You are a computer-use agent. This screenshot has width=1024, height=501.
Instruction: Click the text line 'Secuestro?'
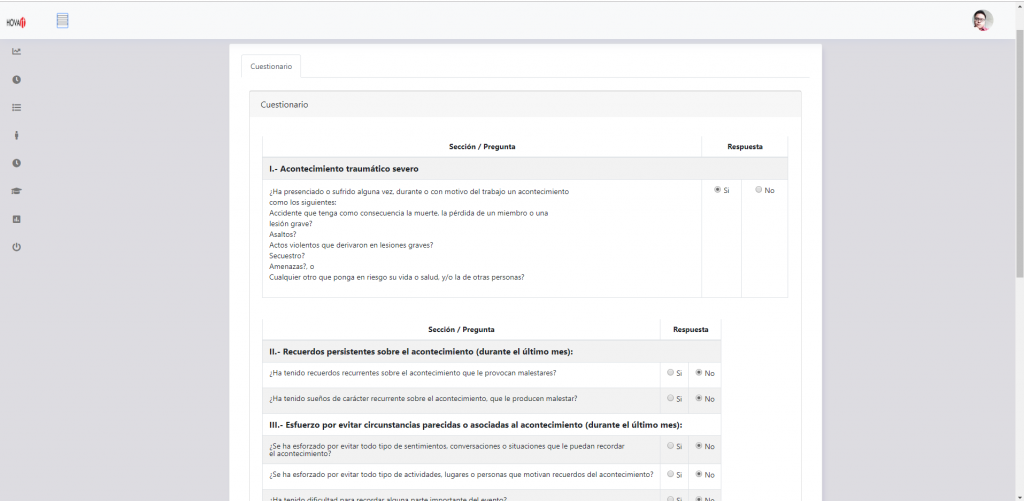tap(287, 255)
